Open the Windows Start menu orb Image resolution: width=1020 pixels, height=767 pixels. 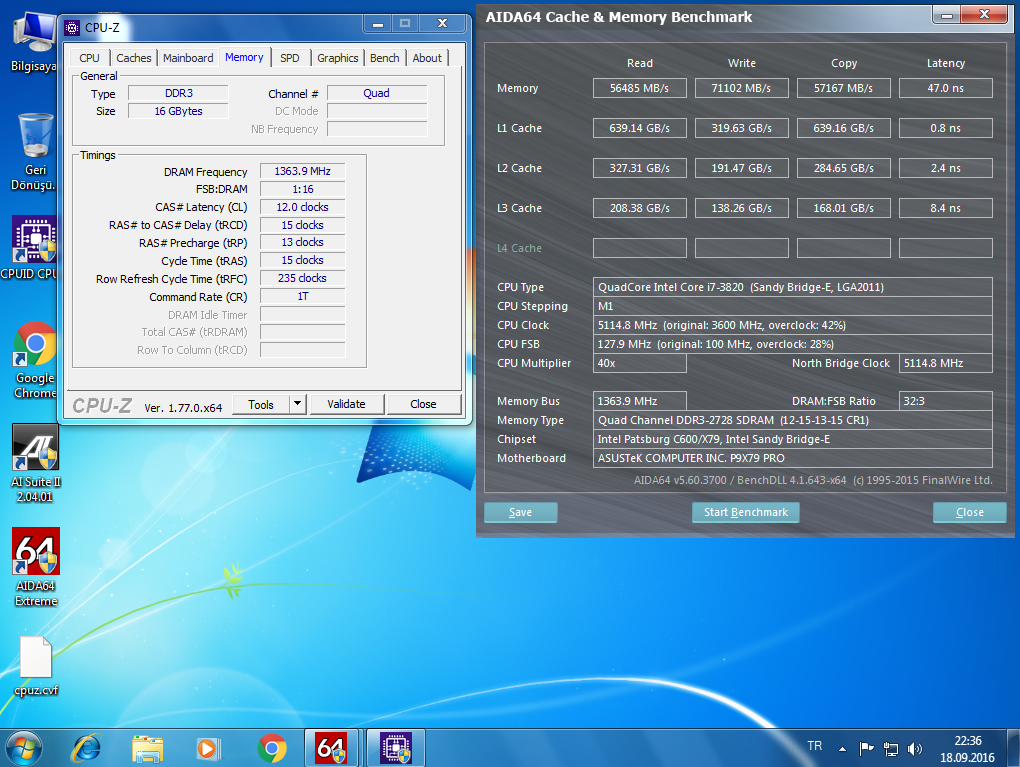coord(24,748)
